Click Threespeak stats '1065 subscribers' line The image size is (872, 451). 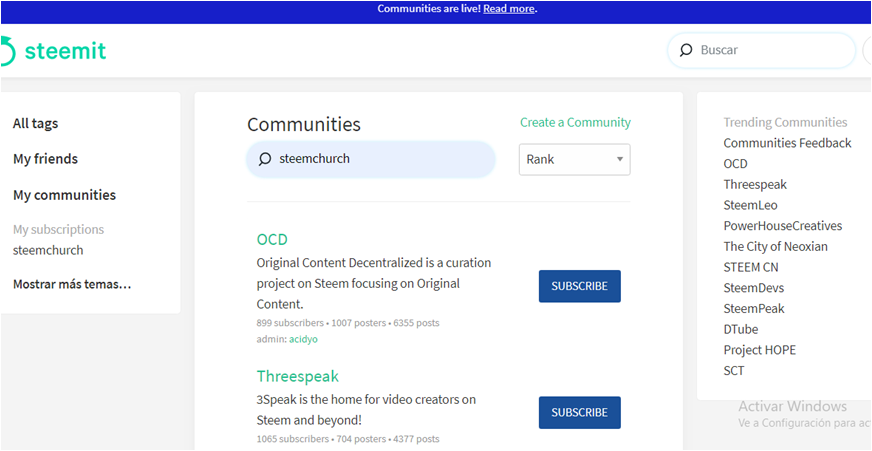tap(348, 439)
